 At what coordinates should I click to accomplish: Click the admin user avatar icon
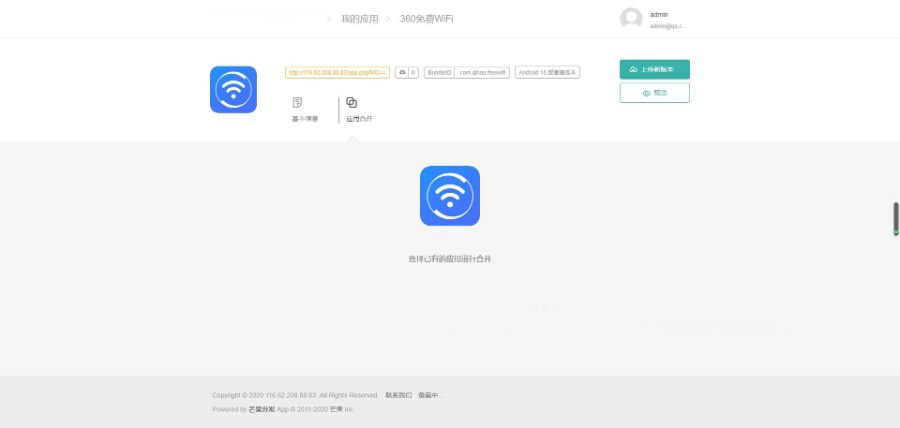pyautogui.click(x=631, y=19)
